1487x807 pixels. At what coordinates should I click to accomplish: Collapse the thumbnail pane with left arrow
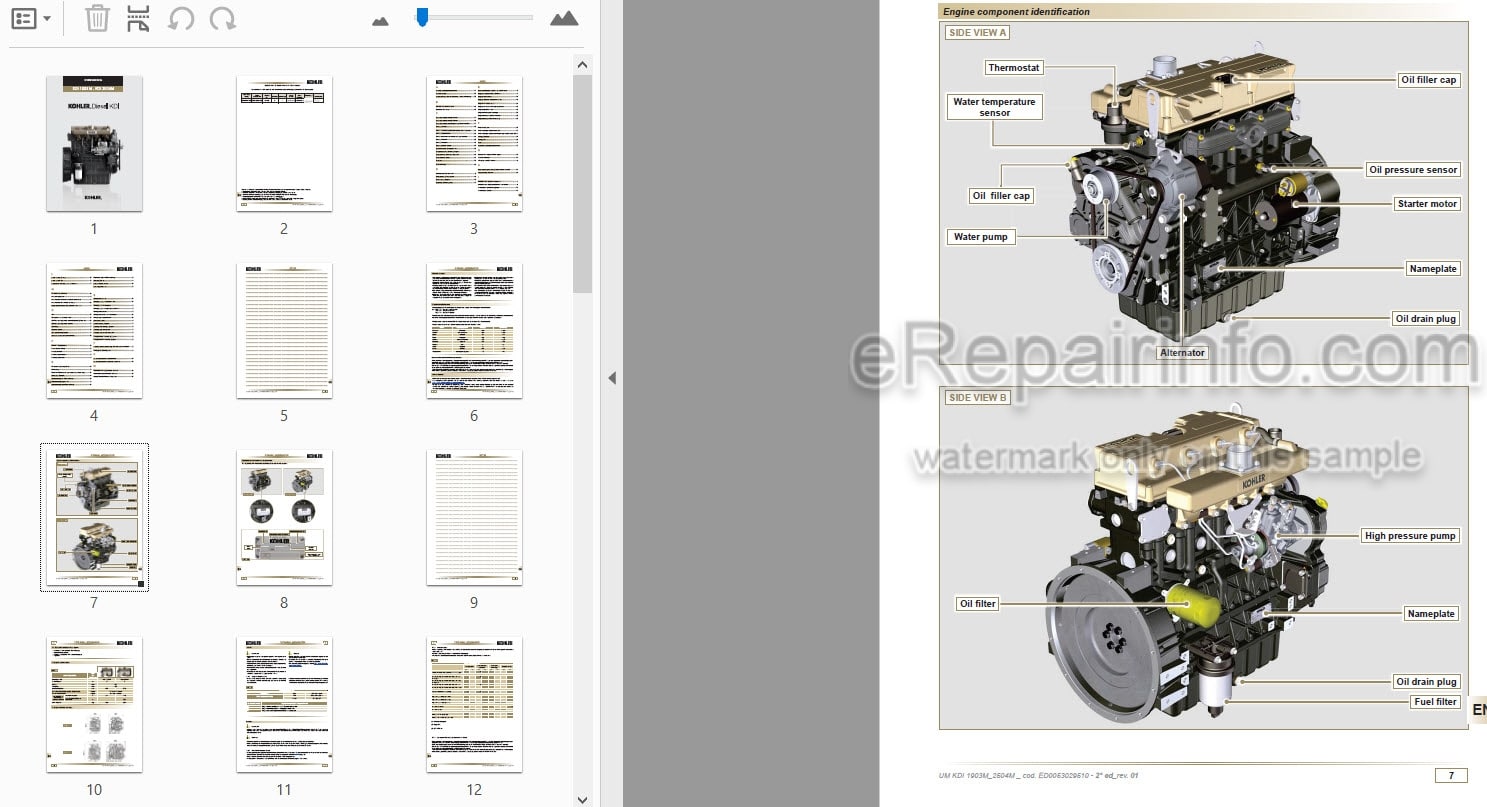click(612, 378)
